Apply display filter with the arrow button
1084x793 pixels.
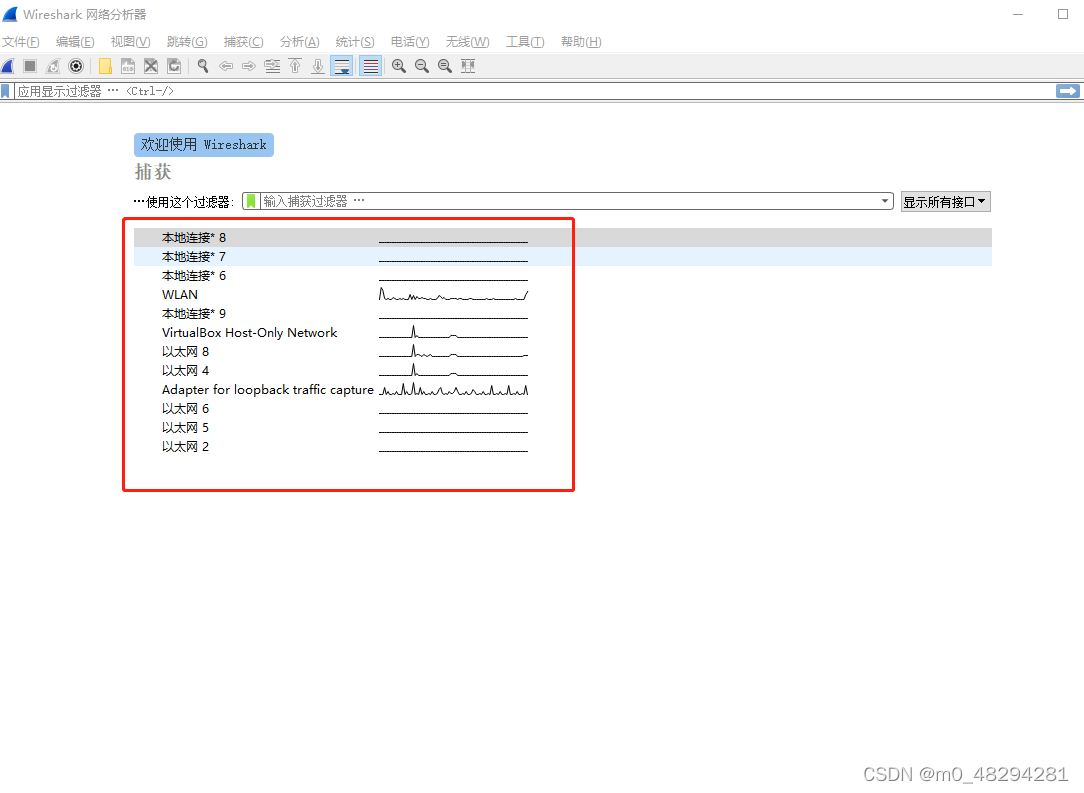pyautogui.click(x=1068, y=91)
